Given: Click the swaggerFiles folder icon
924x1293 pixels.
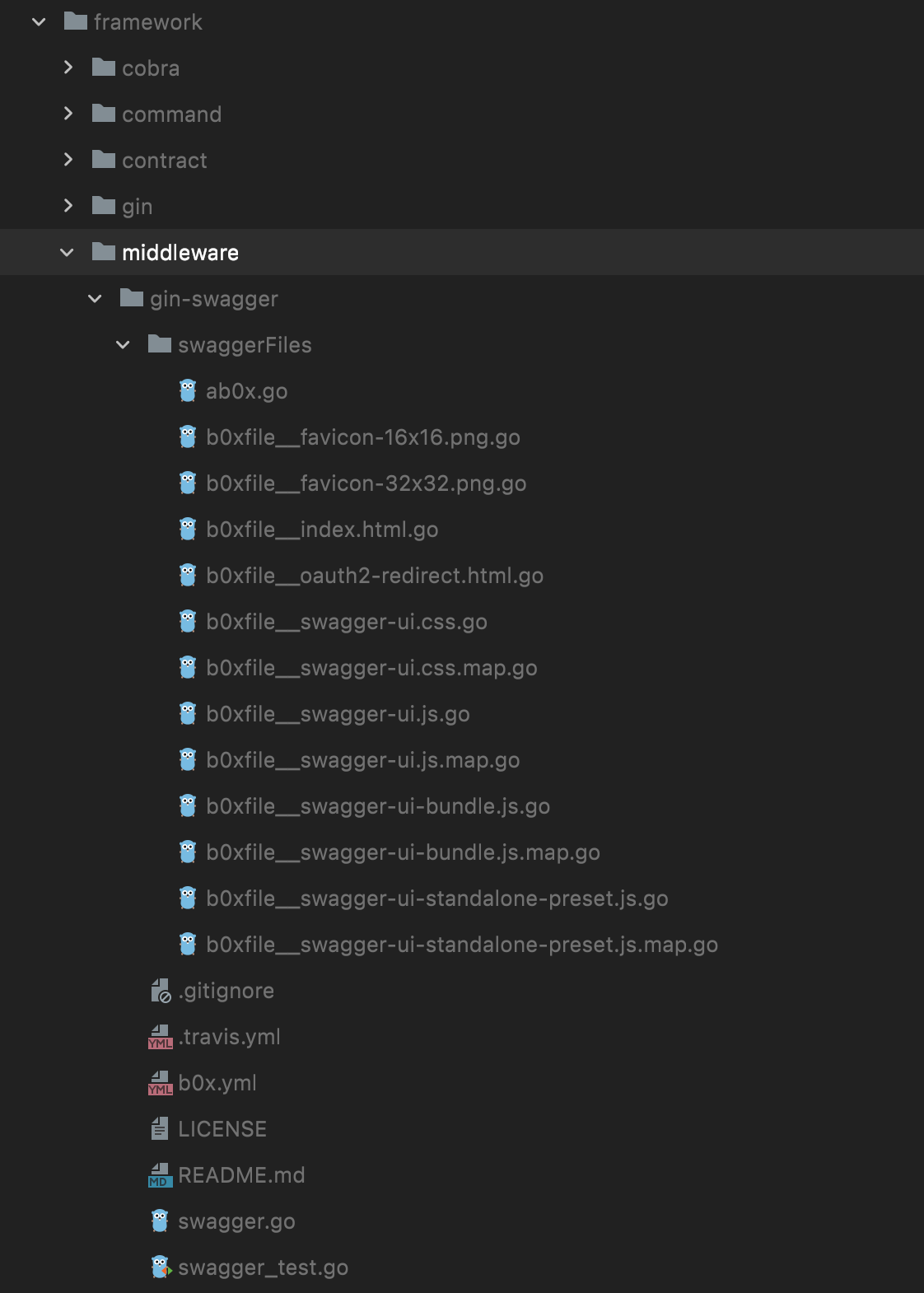Looking at the screenshot, I should (159, 344).
